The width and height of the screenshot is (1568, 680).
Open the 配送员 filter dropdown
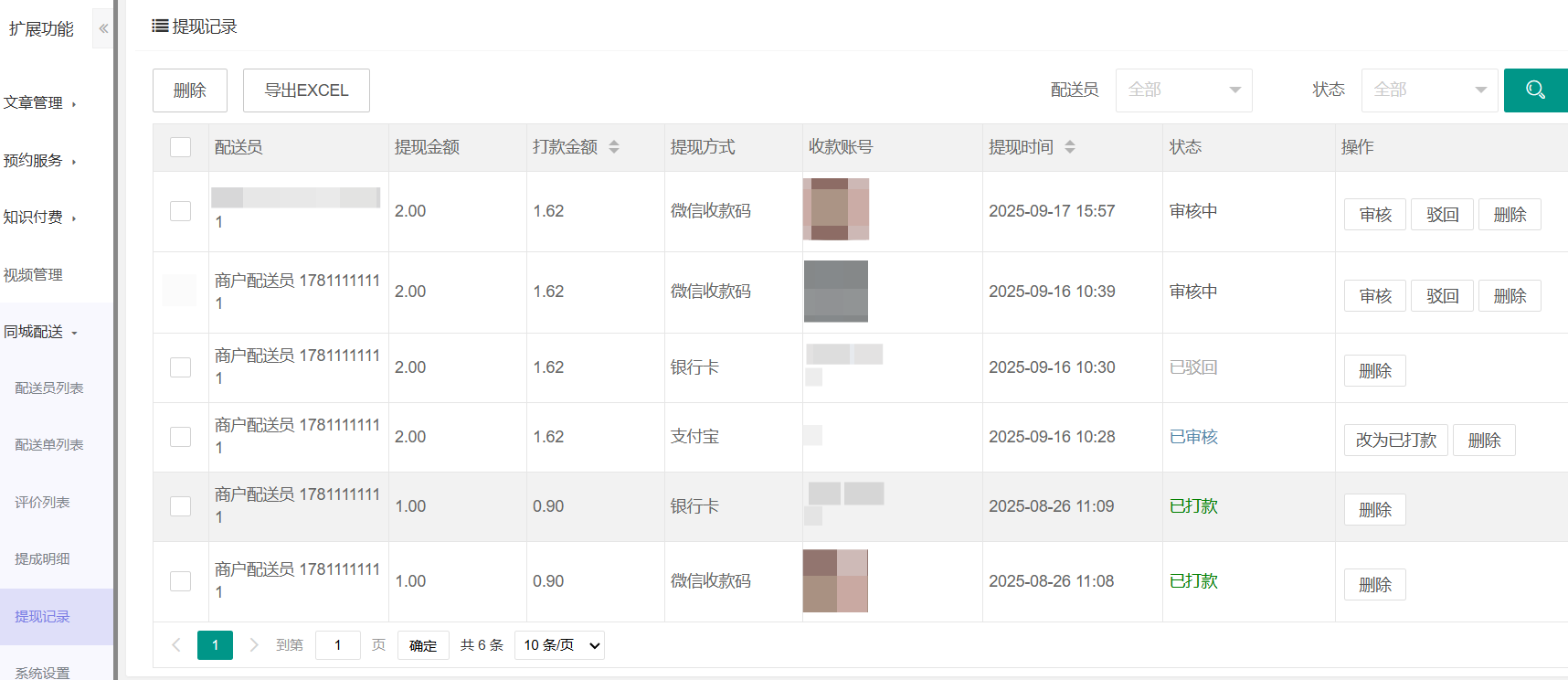click(1183, 90)
